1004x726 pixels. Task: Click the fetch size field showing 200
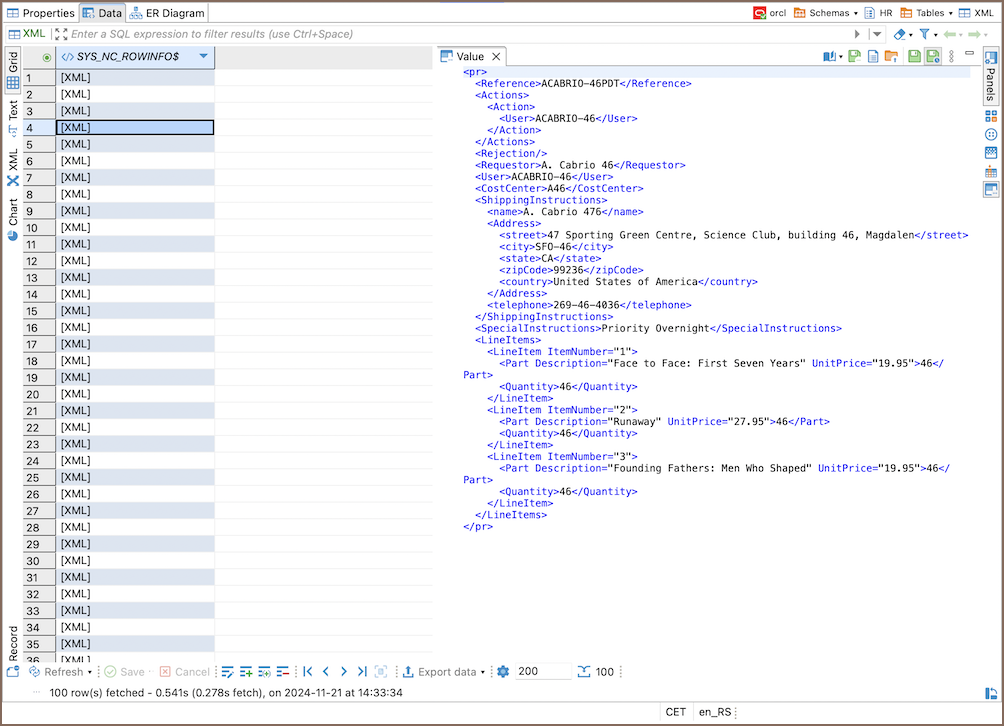click(x=543, y=672)
